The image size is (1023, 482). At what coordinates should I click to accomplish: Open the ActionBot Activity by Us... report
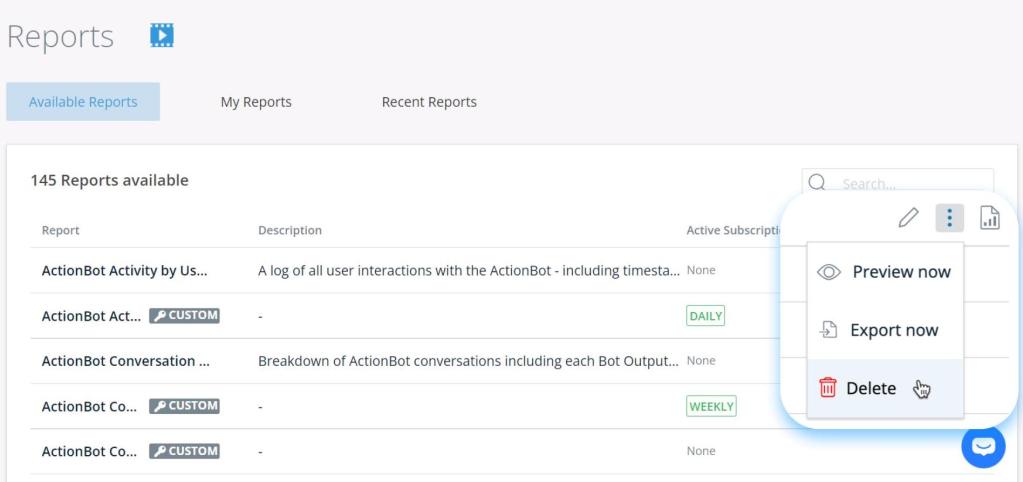(x=124, y=270)
